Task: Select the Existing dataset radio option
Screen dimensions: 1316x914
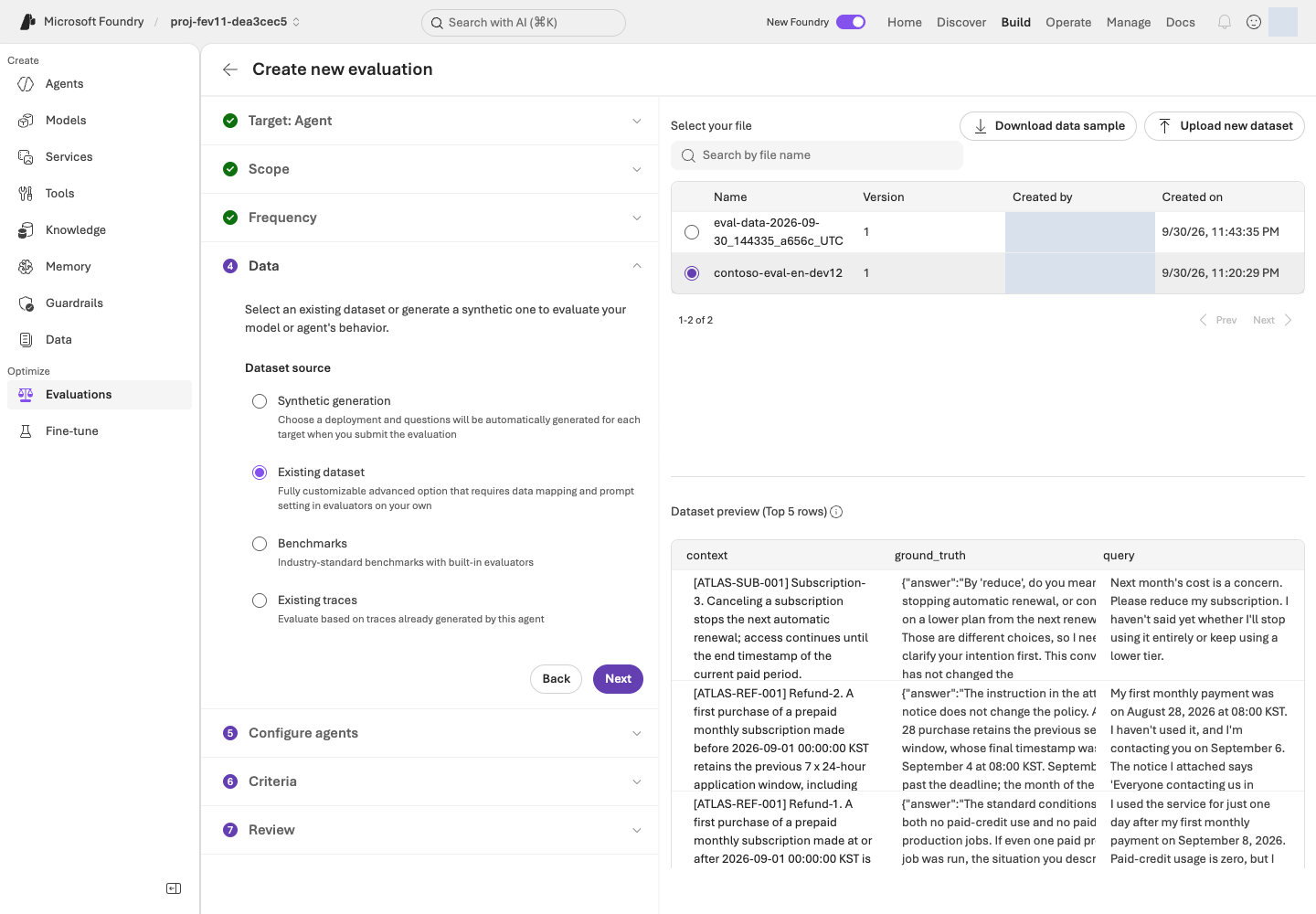Action: [x=260, y=473]
